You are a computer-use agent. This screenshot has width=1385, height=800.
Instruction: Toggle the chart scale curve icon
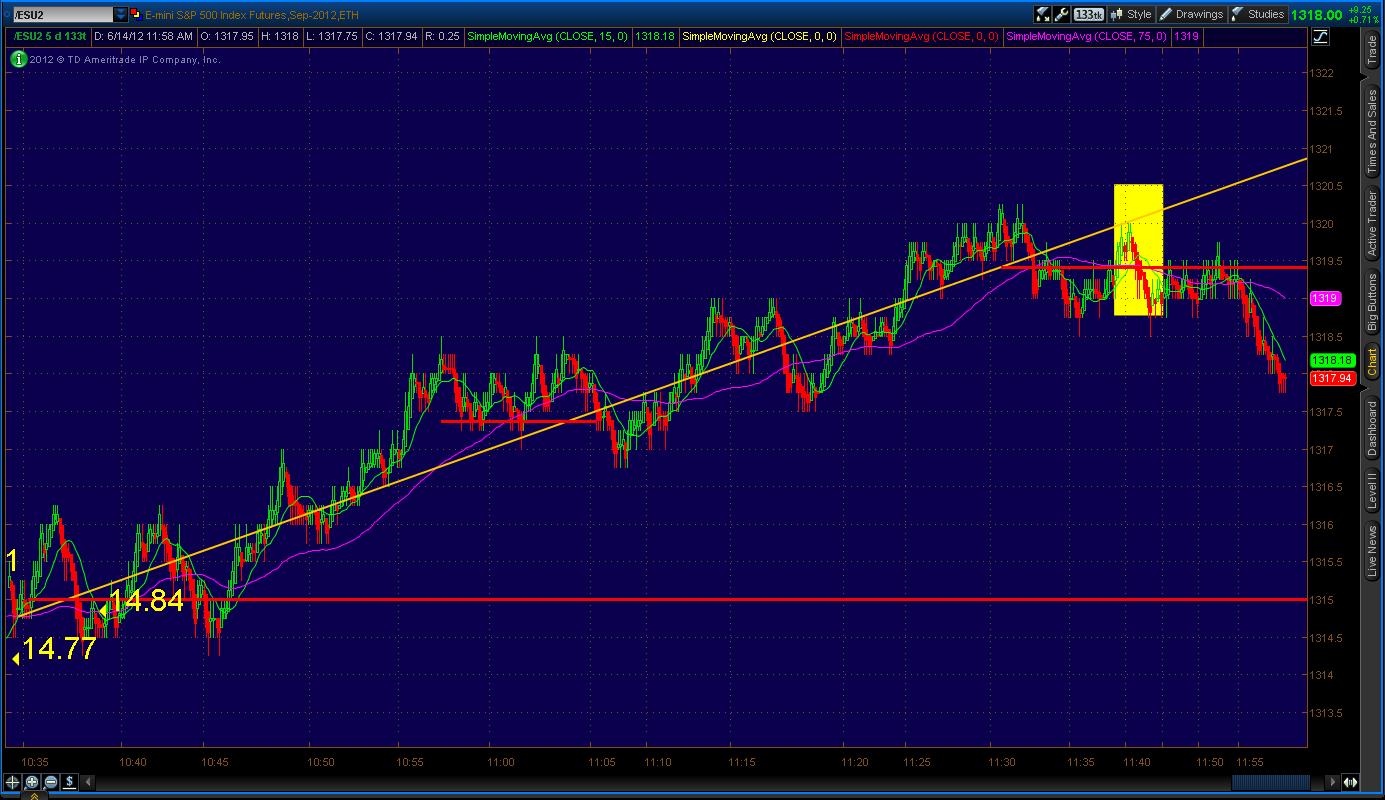(1319, 37)
